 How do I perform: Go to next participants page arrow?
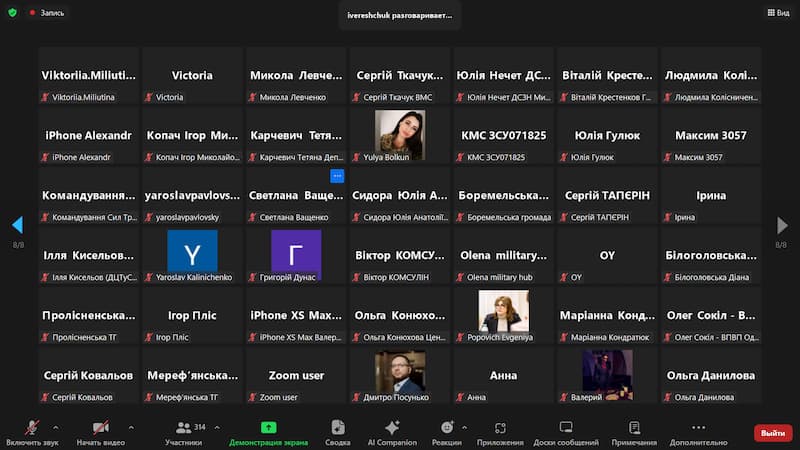click(783, 225)
